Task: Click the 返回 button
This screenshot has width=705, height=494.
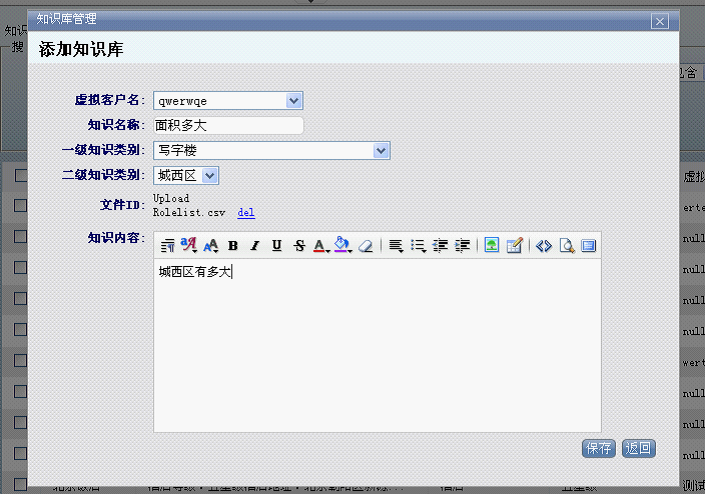Action: [638, 448]
